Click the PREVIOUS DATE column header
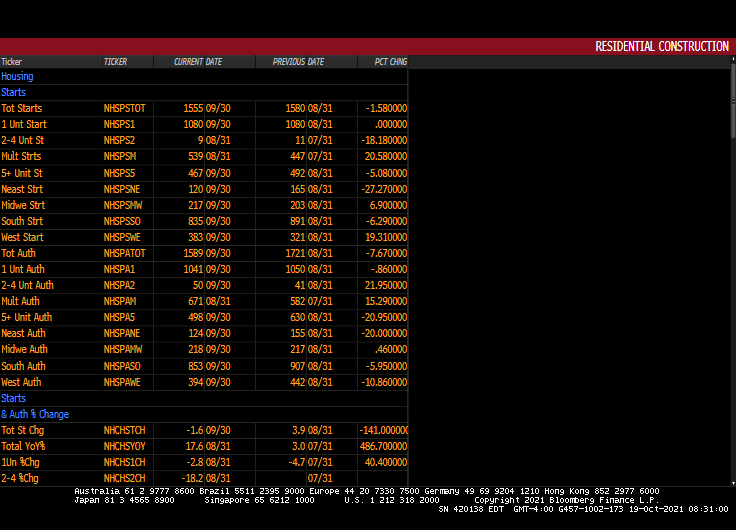This screenshot has height=530, width=736. 298,62
